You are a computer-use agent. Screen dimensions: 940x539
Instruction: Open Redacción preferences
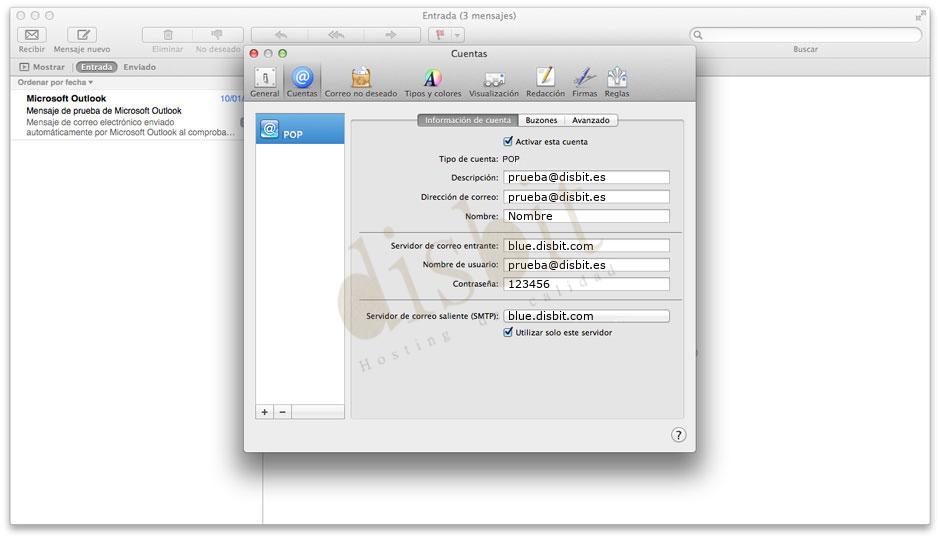pos(545,79)
